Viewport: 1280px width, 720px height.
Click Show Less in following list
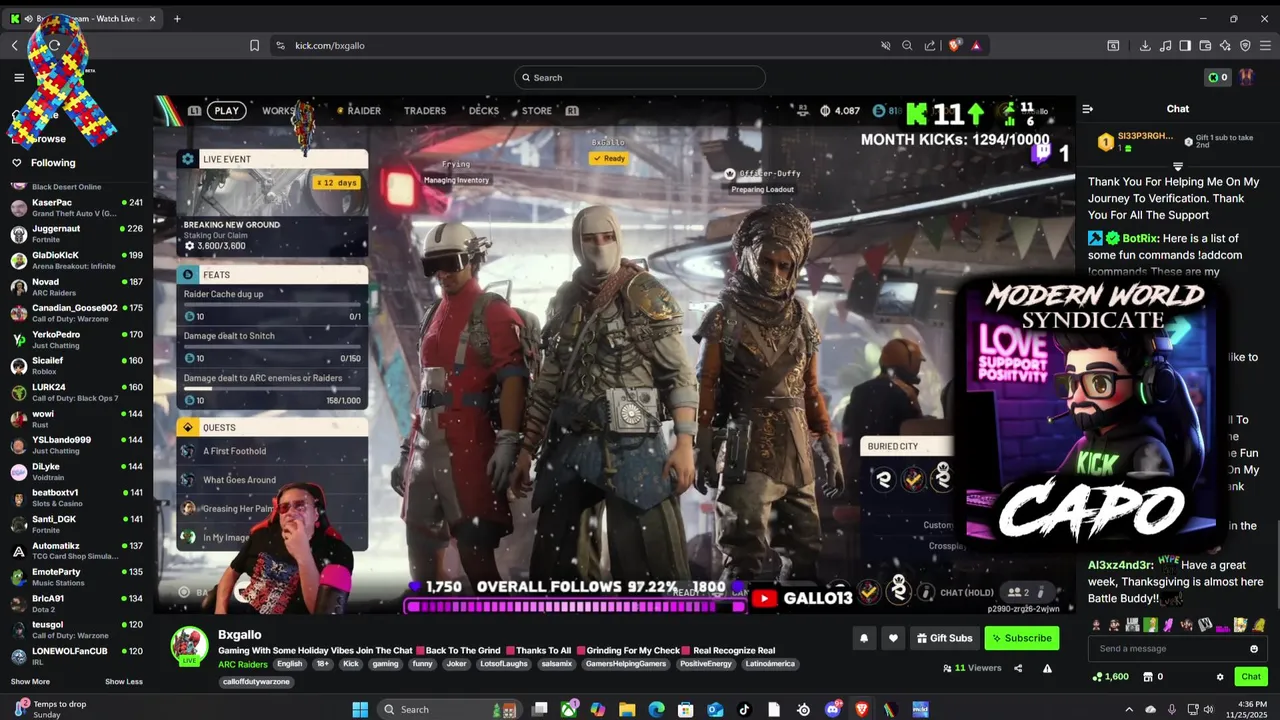click(x=123, y=682)
